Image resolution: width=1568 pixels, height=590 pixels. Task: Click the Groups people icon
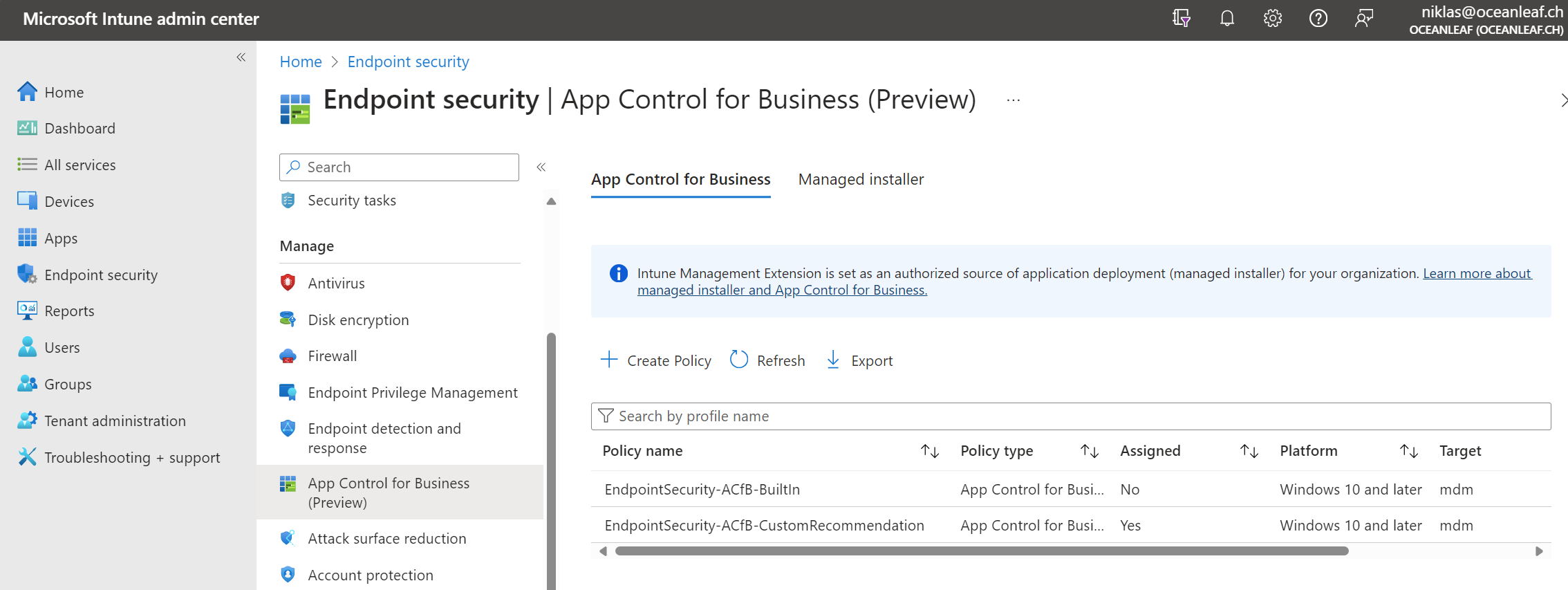click(28, 383)
